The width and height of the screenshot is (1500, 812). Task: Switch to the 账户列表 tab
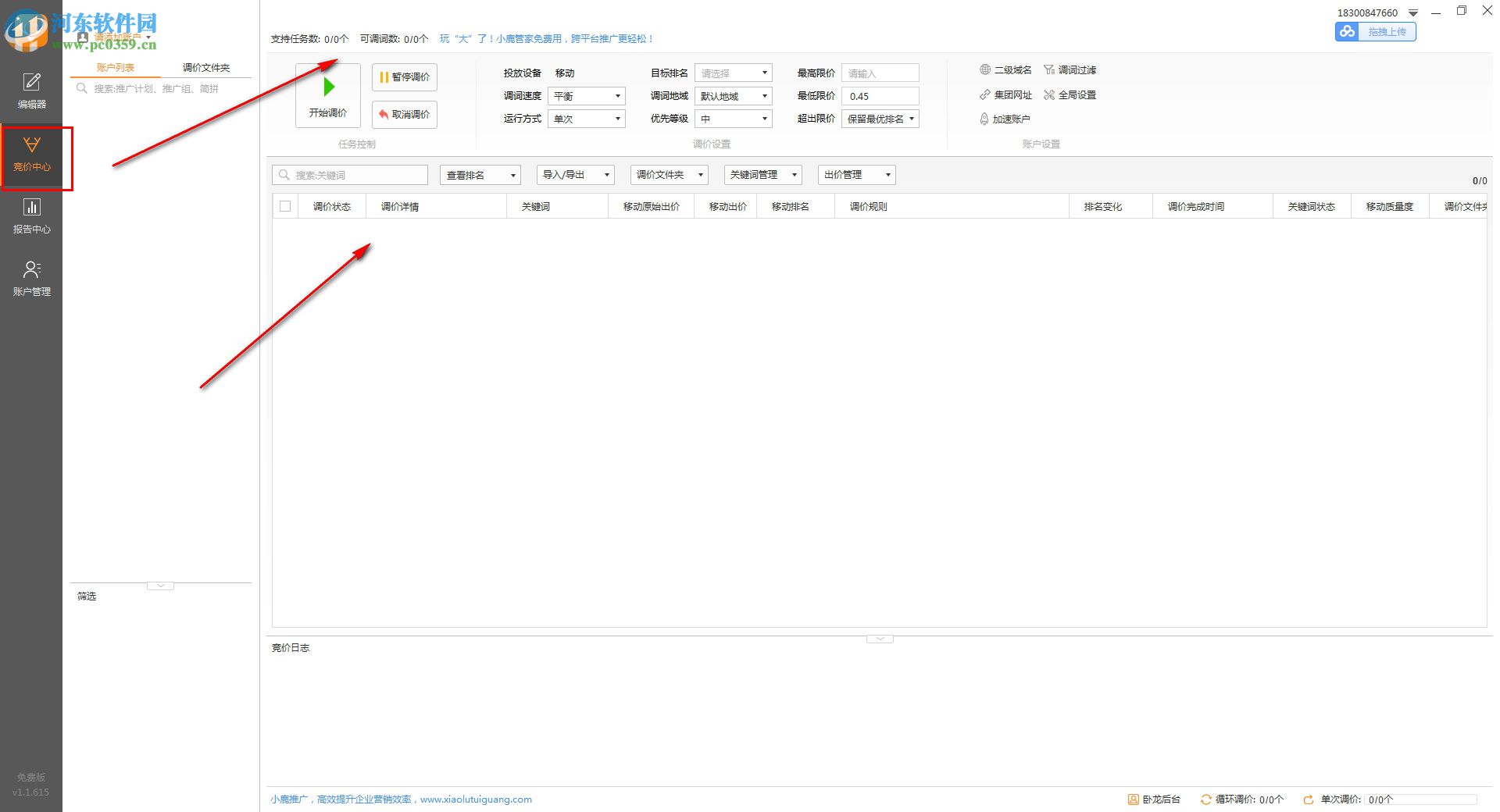tap(116, 68)
